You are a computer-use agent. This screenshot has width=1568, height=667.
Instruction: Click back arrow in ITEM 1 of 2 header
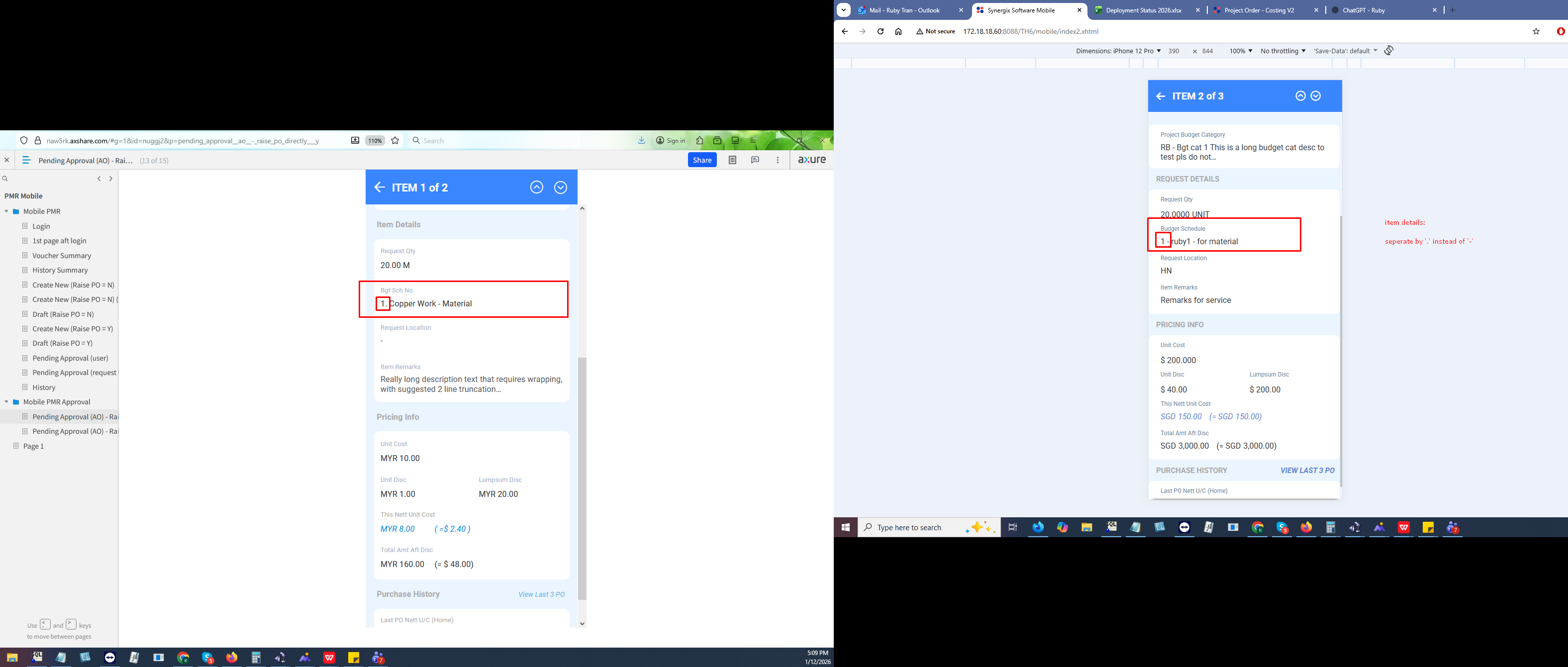(x=380, y=188)
